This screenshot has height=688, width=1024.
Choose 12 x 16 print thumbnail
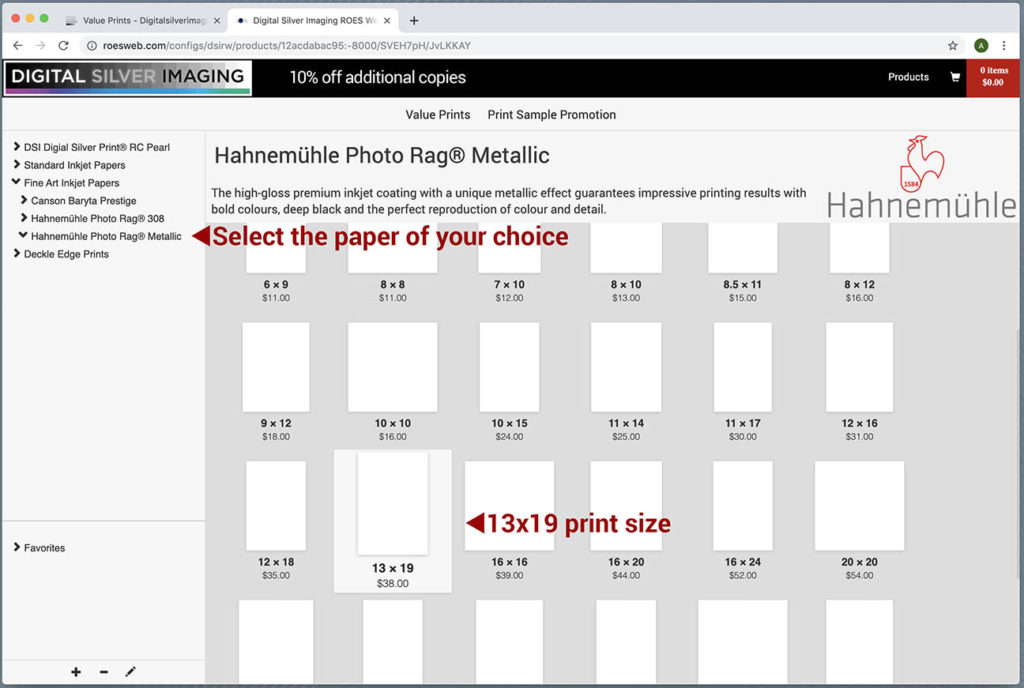(x=859, y=367)
